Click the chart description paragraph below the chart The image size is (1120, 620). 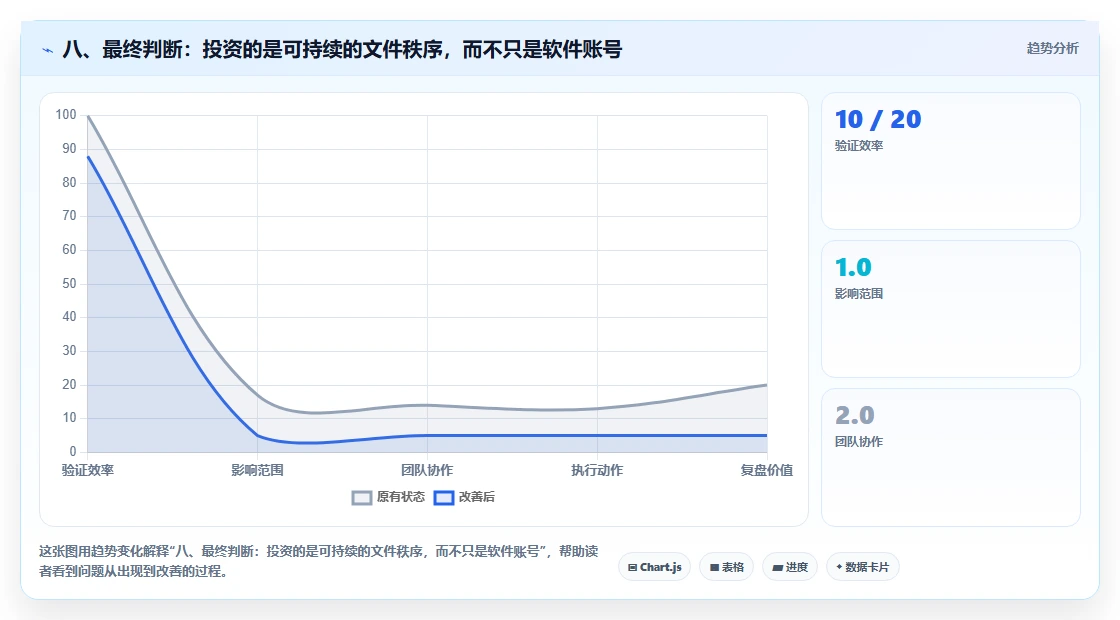click(319, 561)
